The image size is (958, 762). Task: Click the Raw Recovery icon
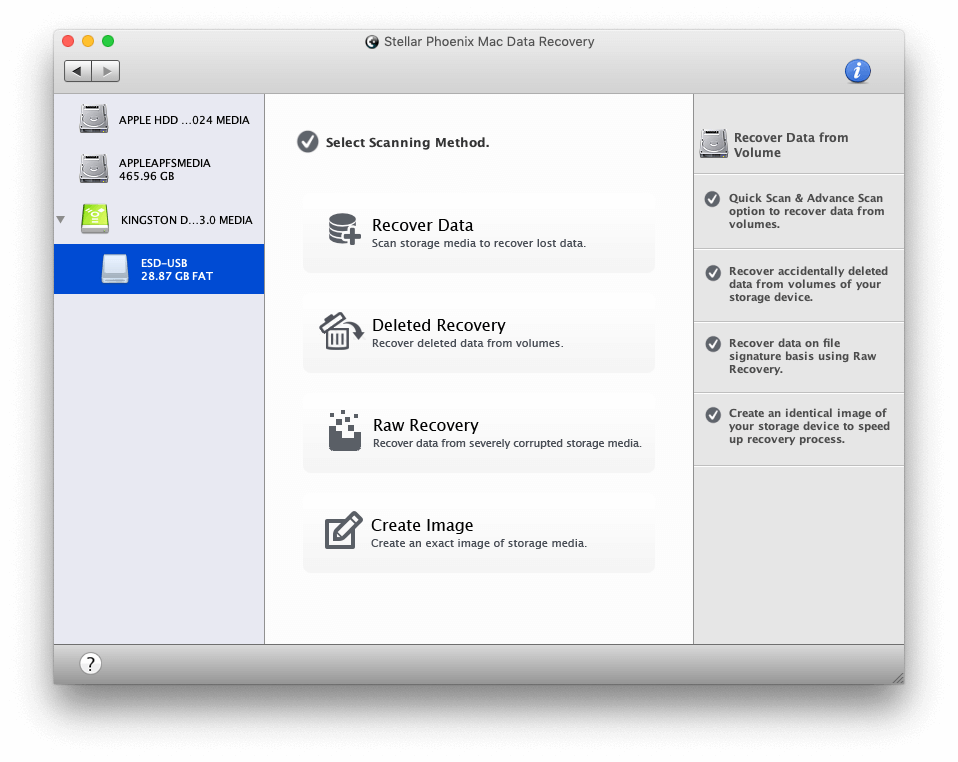[345, 431]
